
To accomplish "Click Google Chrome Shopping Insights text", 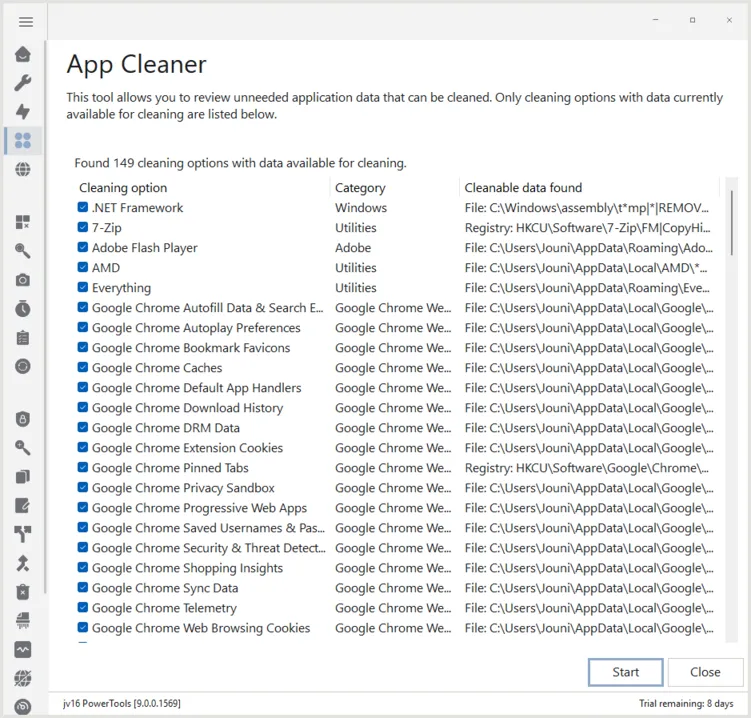I will [x=187, y=568].
